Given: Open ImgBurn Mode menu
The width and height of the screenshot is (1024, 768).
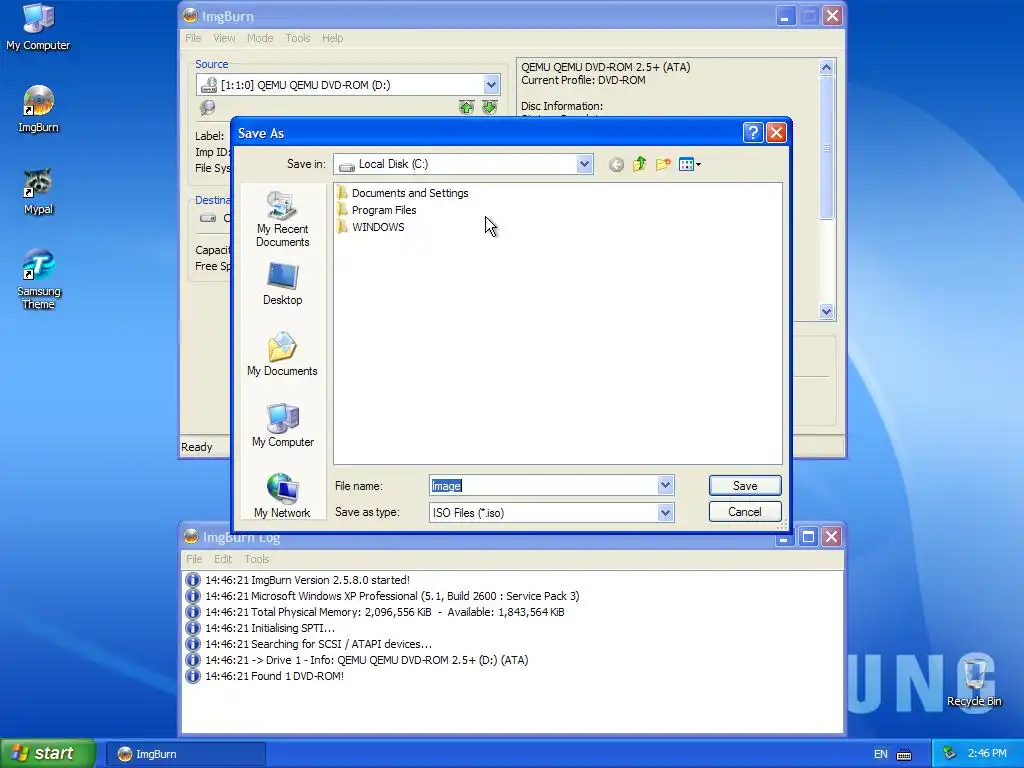Looking at the screenshot, I should pyautogui.click(x=260, y=38).
